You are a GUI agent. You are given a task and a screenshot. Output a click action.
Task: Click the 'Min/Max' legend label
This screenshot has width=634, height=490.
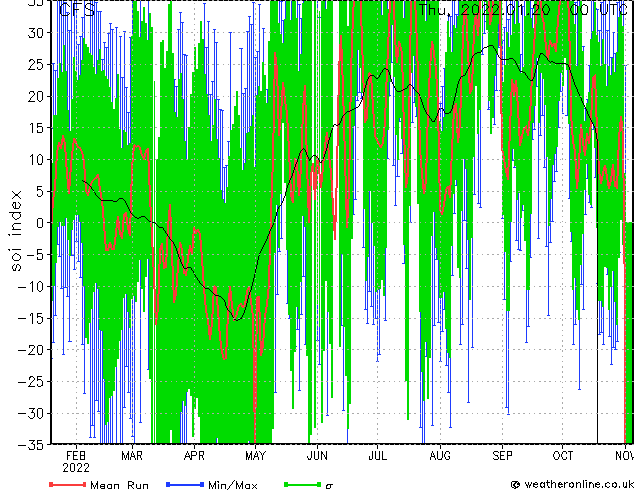tap(233, 485)
